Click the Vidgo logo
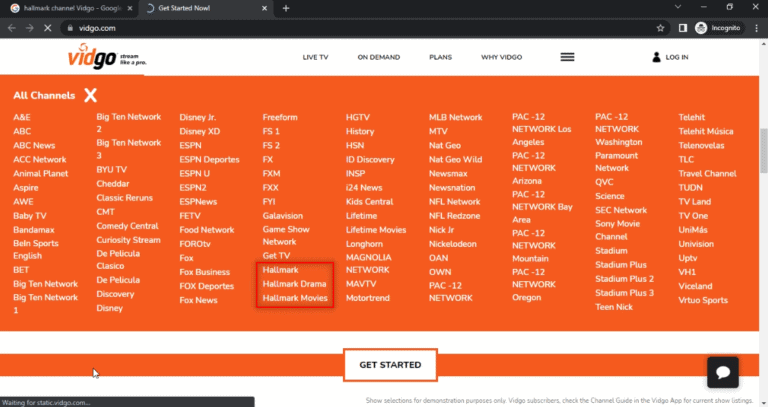This screenshot has width=768, height=407. 107,57
